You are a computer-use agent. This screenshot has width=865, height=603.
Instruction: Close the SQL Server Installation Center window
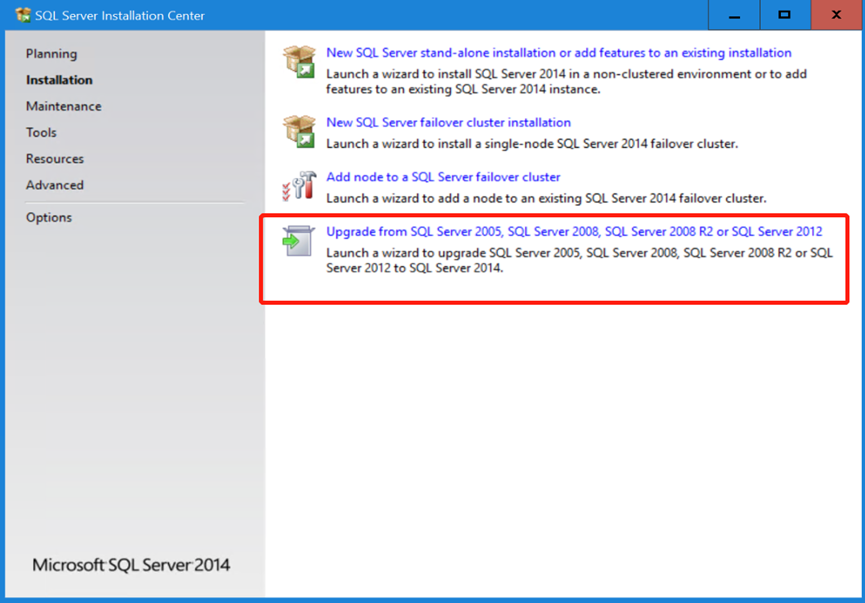[836, 15]
